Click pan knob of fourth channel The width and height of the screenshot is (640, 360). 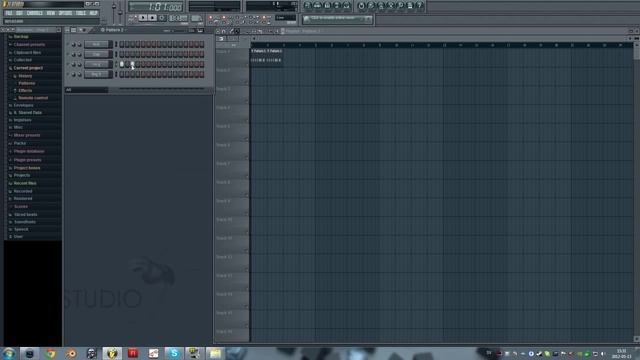(73, 74)
